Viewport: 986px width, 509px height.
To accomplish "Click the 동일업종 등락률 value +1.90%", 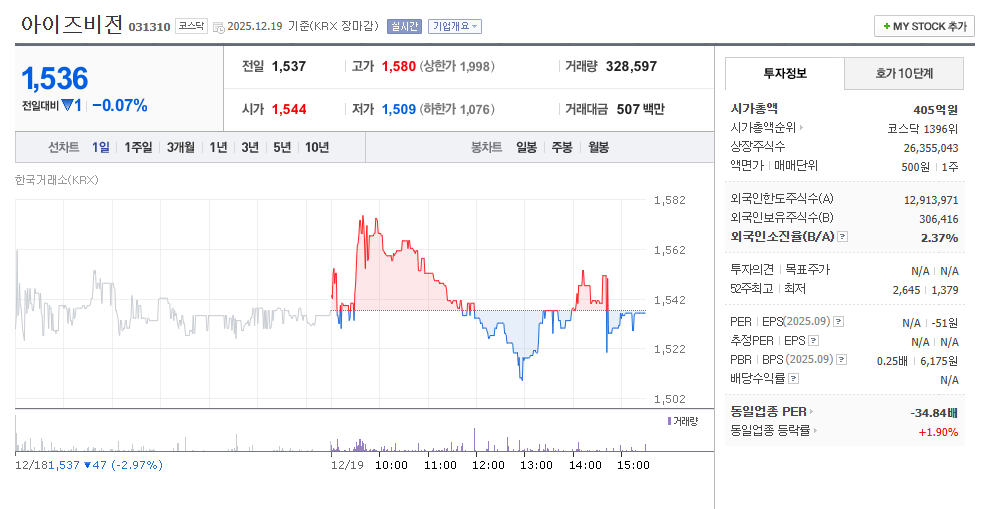I will point(938,432).
